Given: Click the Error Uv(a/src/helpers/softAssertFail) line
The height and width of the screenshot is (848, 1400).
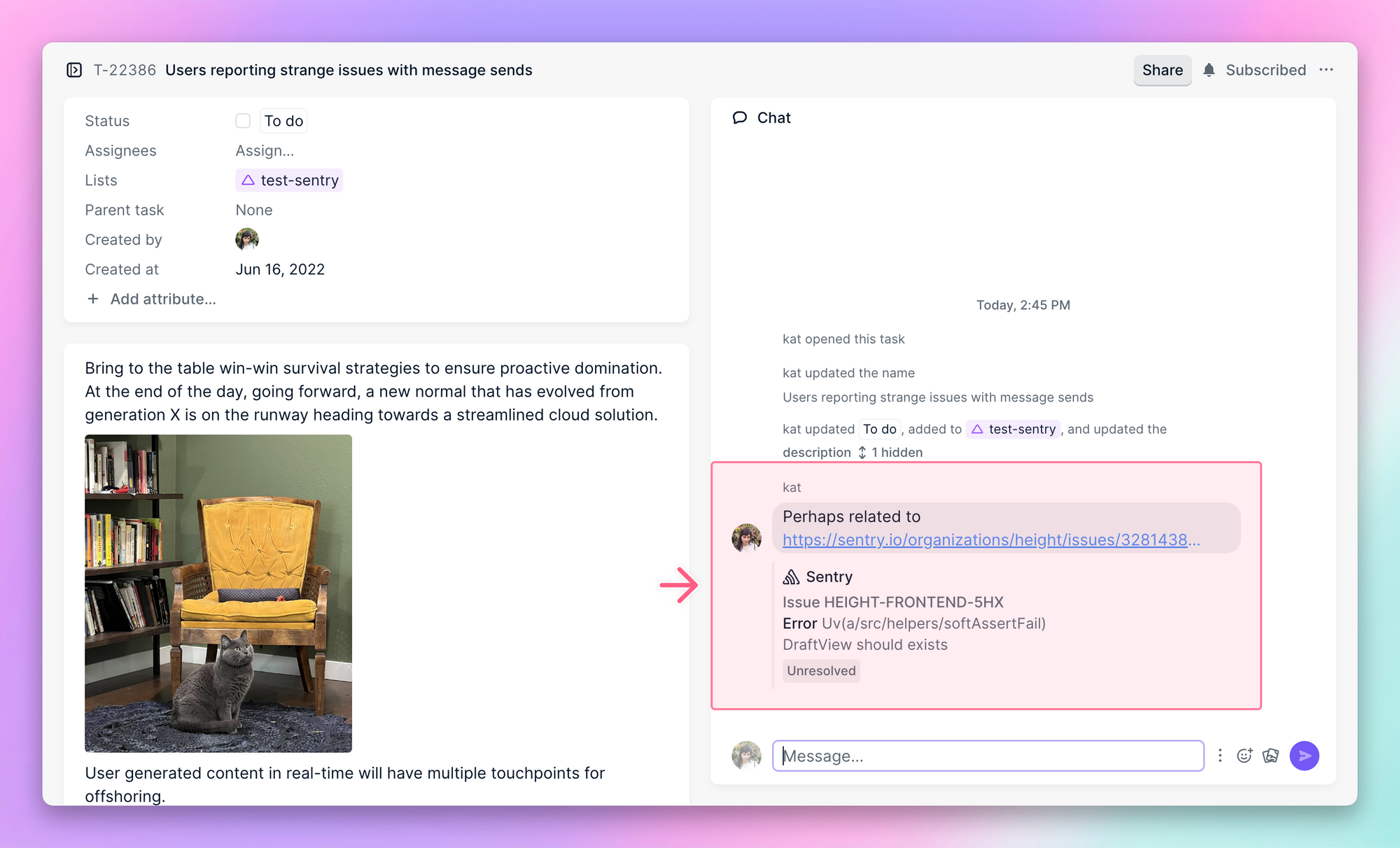Looking at the screenshot, I should coord(914,623).
